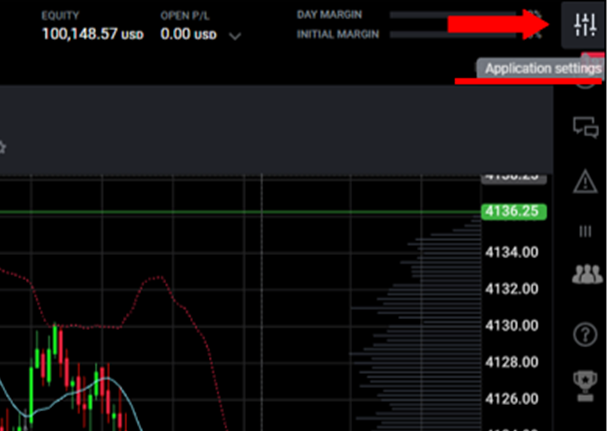
Task: Click the EQUITY label
Action: coord(60,16)
